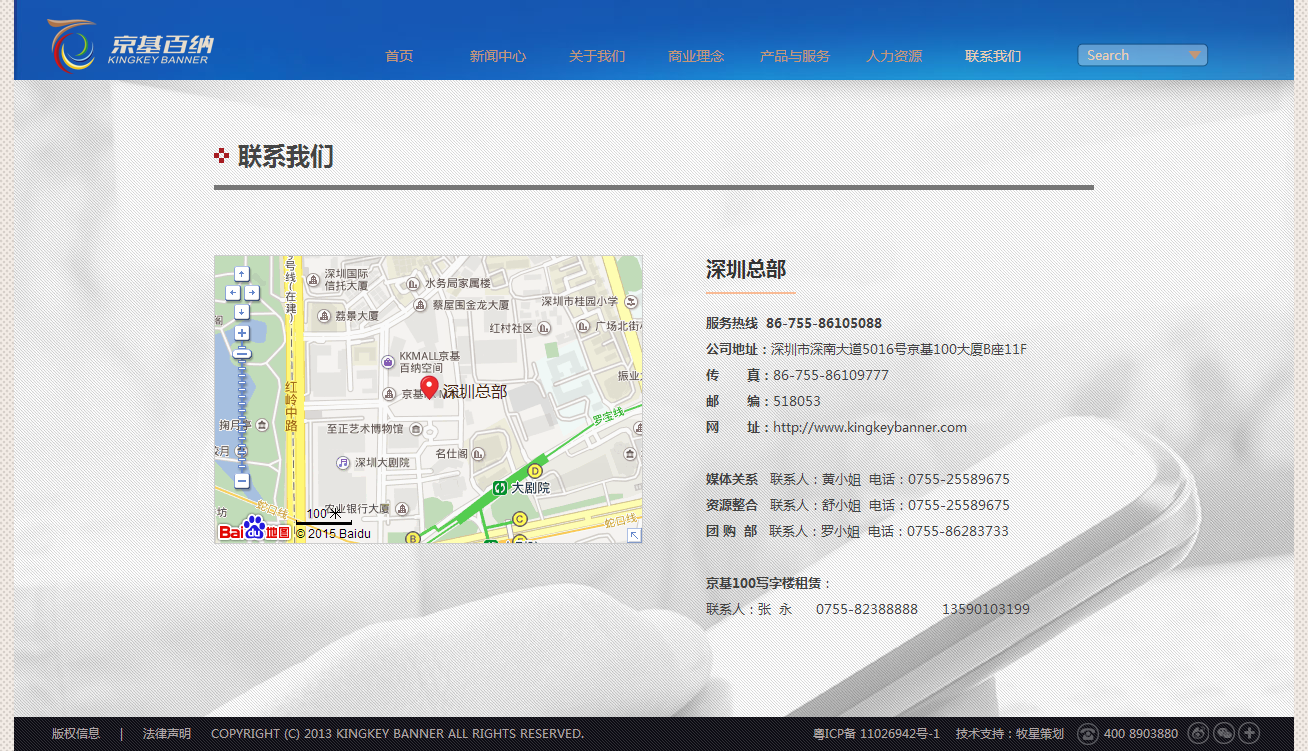The width and height of the screenshot is (1308, 751).
Task: Pan the map right with arrow
Action: point(252,293)
